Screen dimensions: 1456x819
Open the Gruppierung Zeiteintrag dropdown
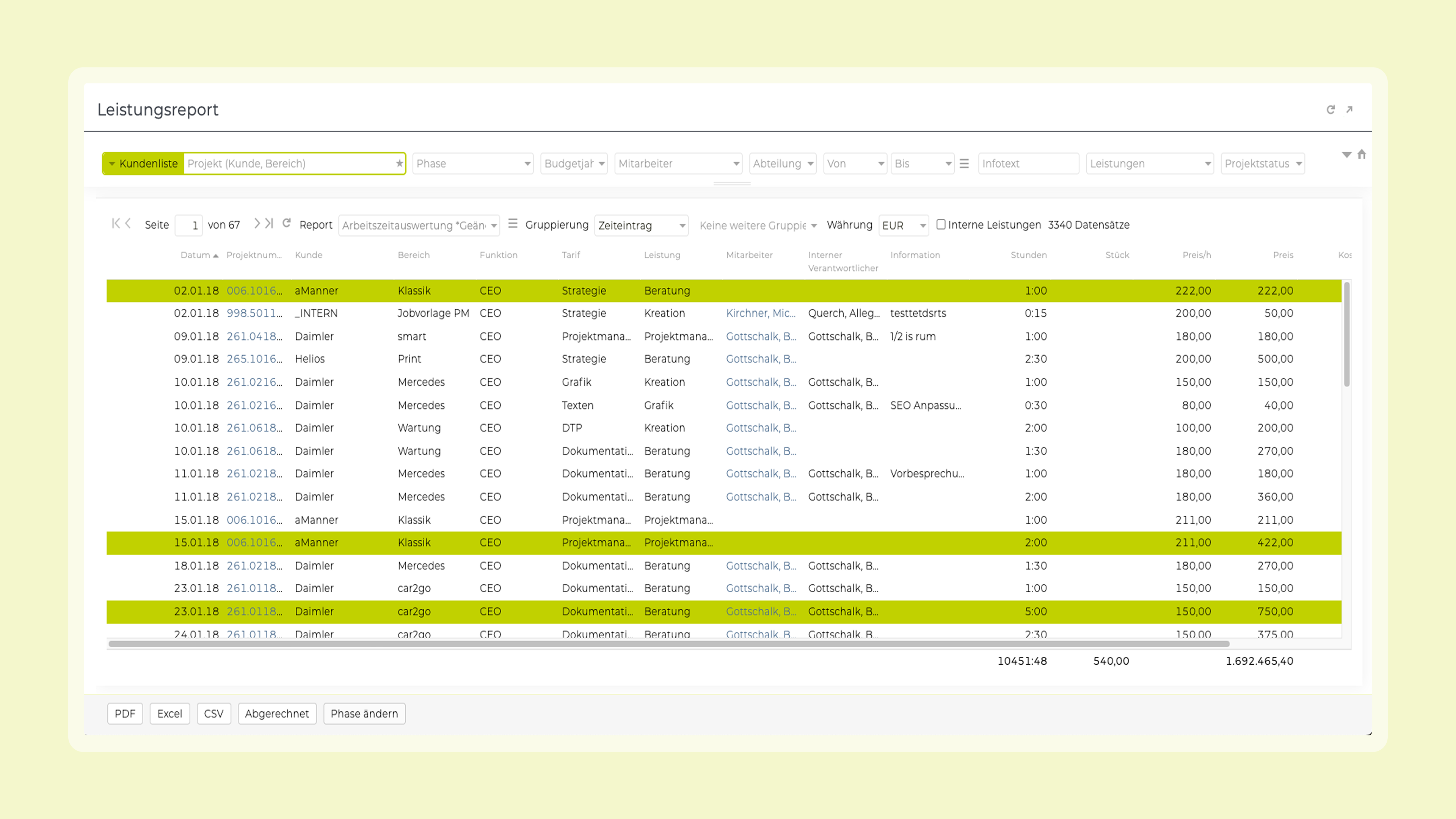(641, 226)
